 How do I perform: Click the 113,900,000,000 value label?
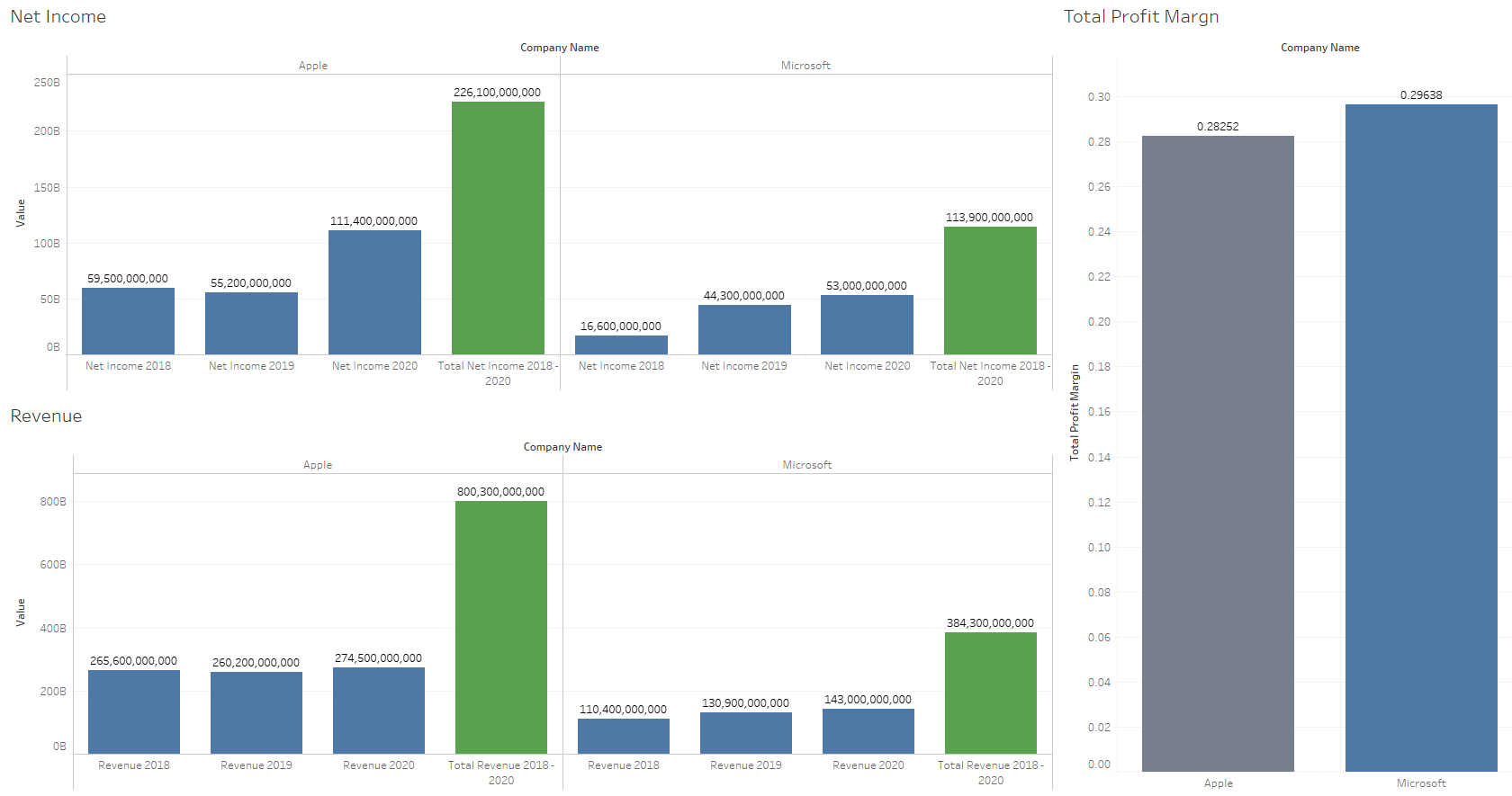989,217
